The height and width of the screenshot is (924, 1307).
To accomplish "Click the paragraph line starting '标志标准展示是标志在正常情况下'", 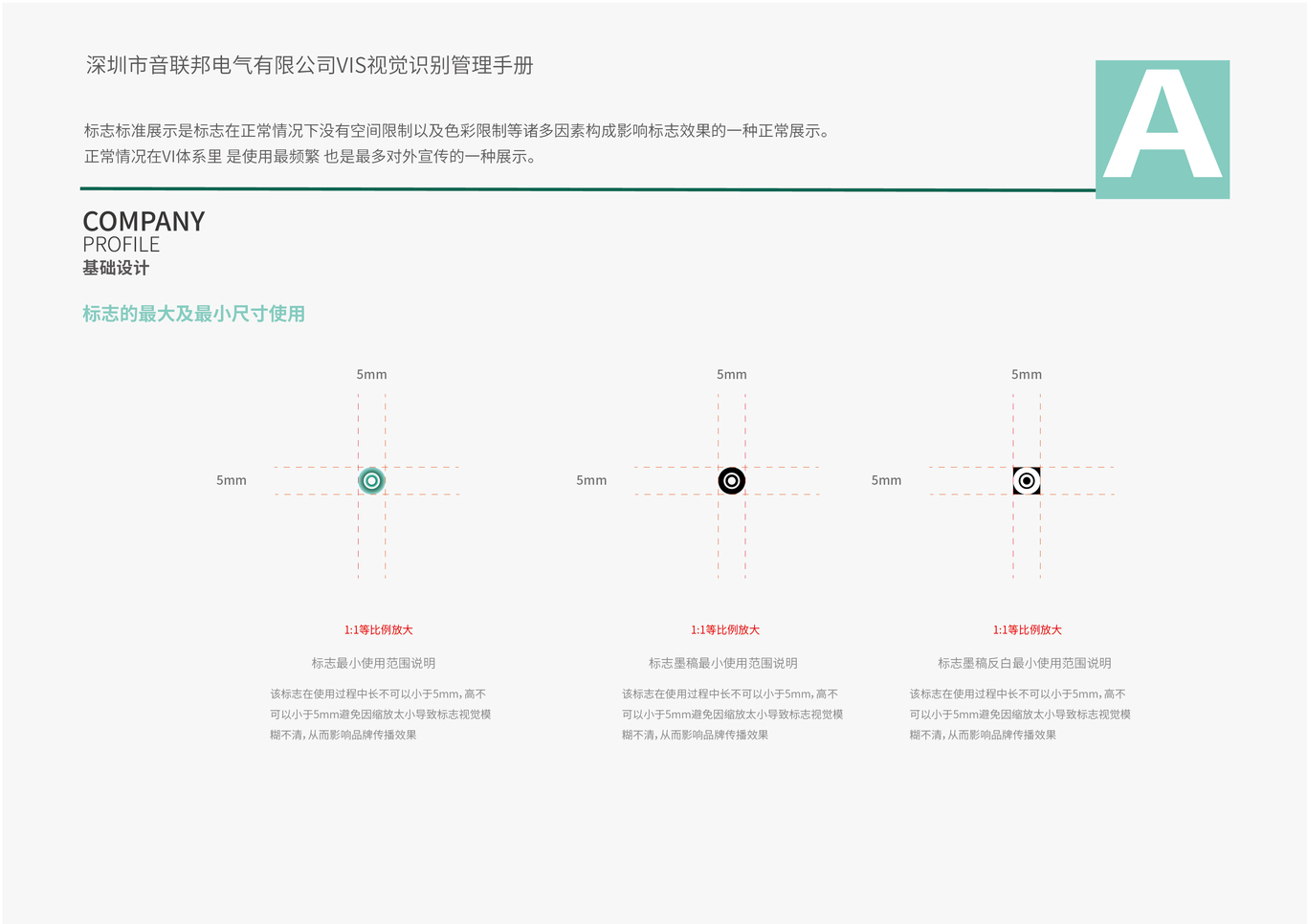I will pos(457,131).
